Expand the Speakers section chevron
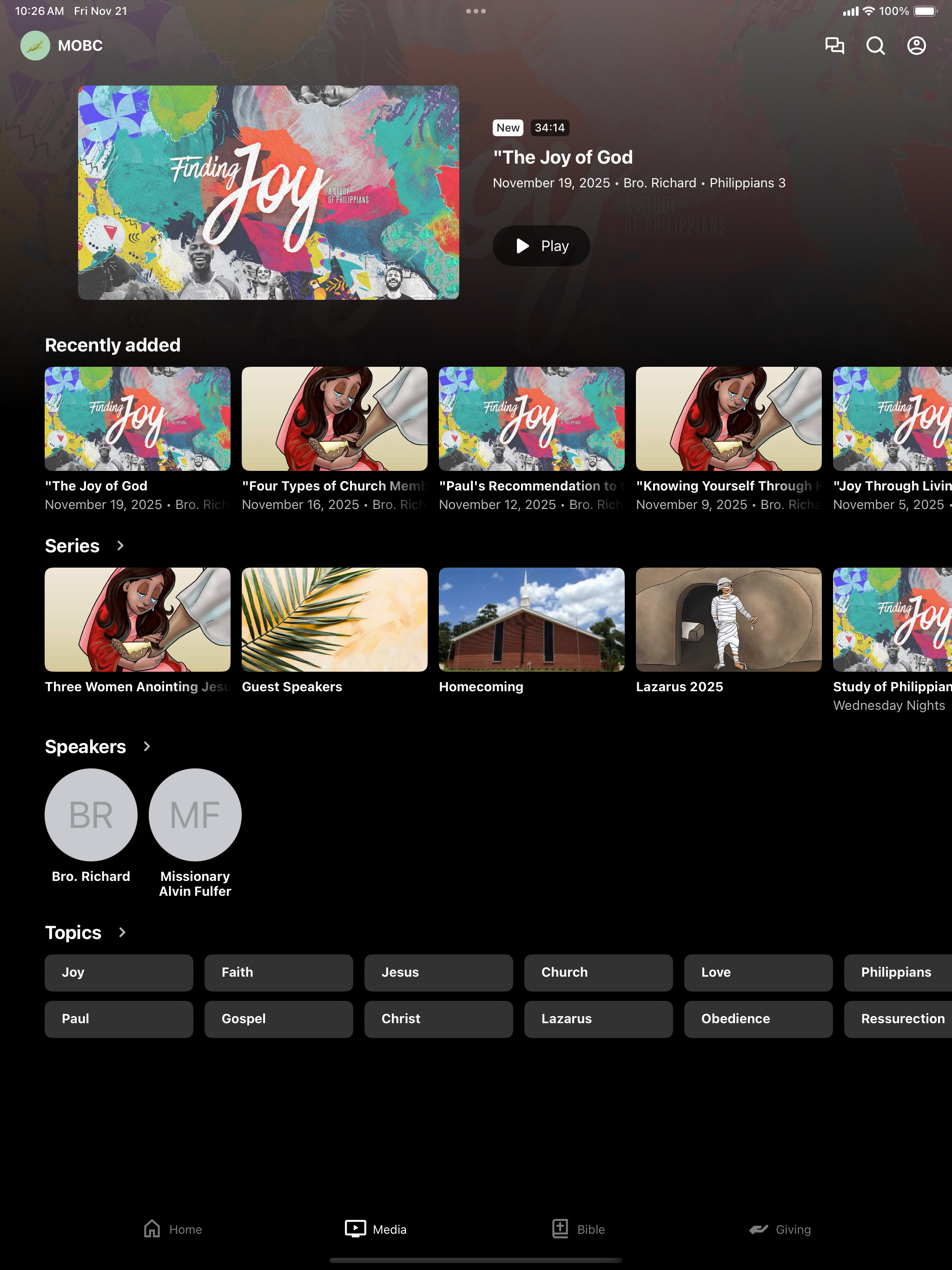The image size is (952, 1270). (146, 747)
